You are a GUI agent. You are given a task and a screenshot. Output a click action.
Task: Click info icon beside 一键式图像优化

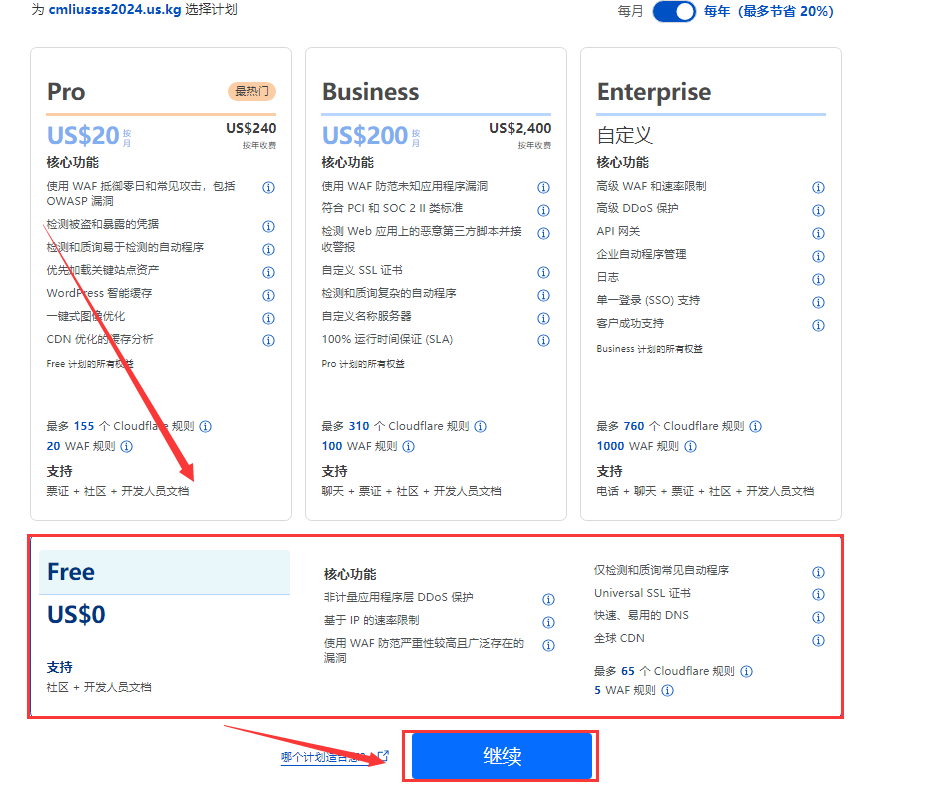pos(268,319)
